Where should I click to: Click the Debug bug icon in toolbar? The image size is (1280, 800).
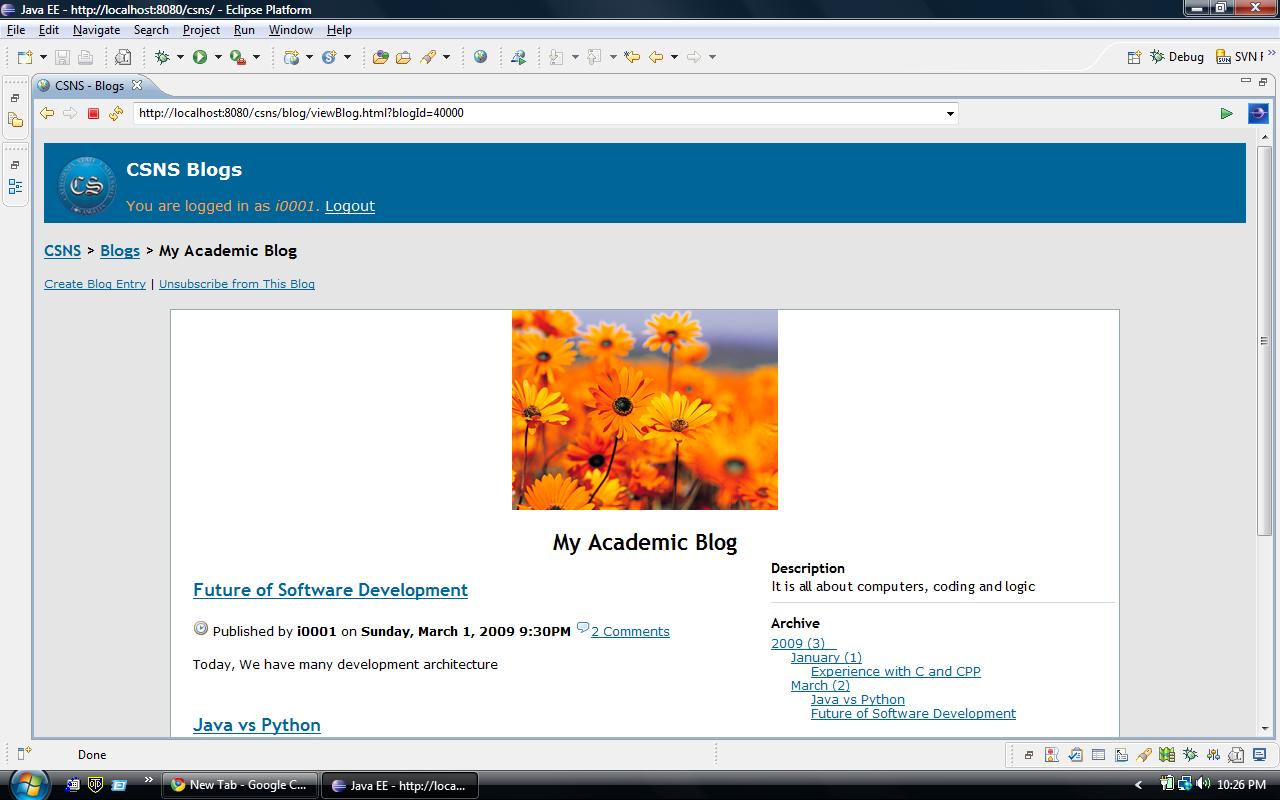162,57
